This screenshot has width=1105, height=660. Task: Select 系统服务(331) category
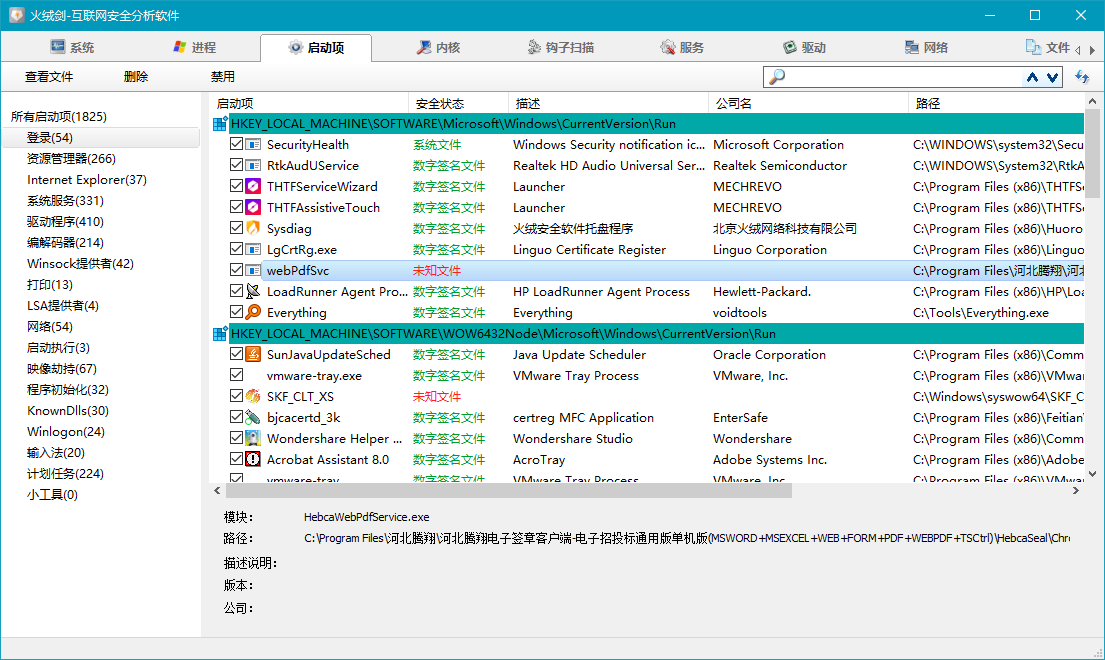pyautogui.click(x=65, y=201)
